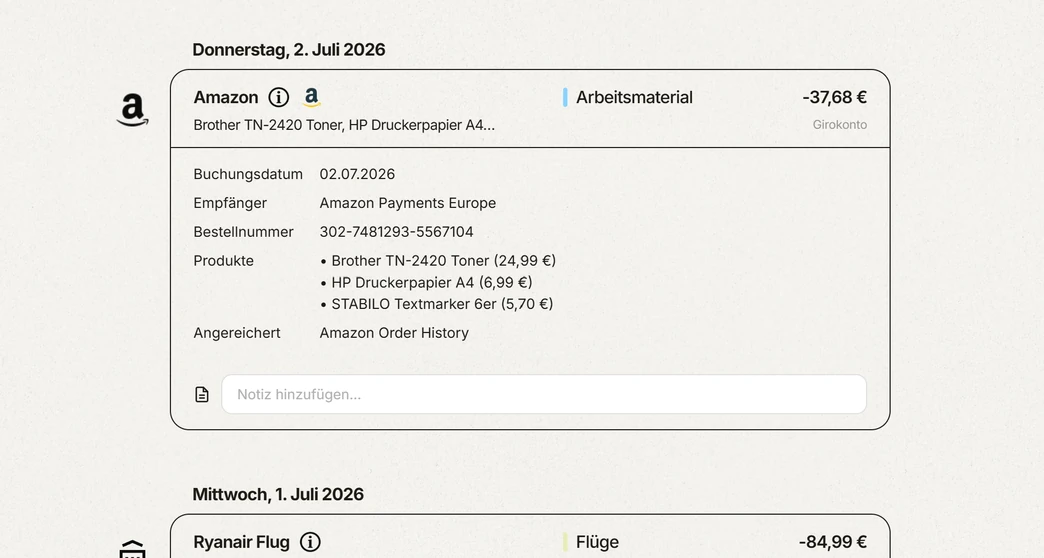Viewport: 1044px width, 558px height.
Task: Click the Angereichert label
Action: (x=236, y=333)
